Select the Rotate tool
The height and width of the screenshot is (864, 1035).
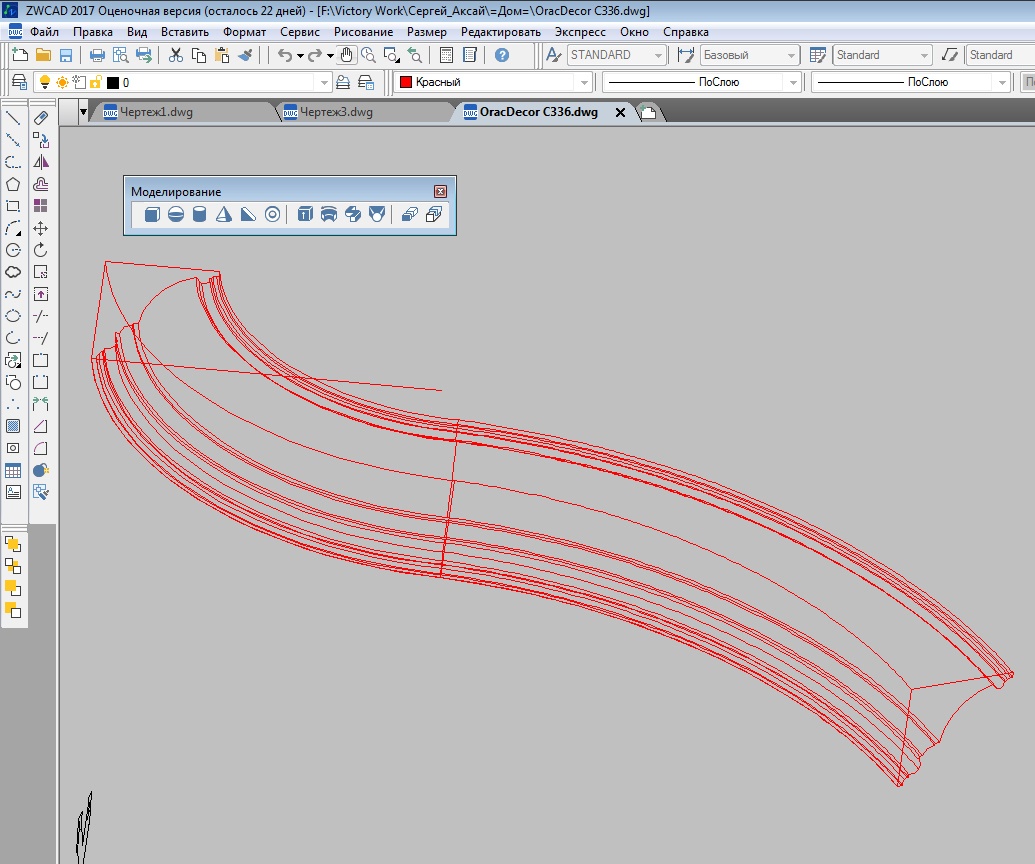[41, 250]
